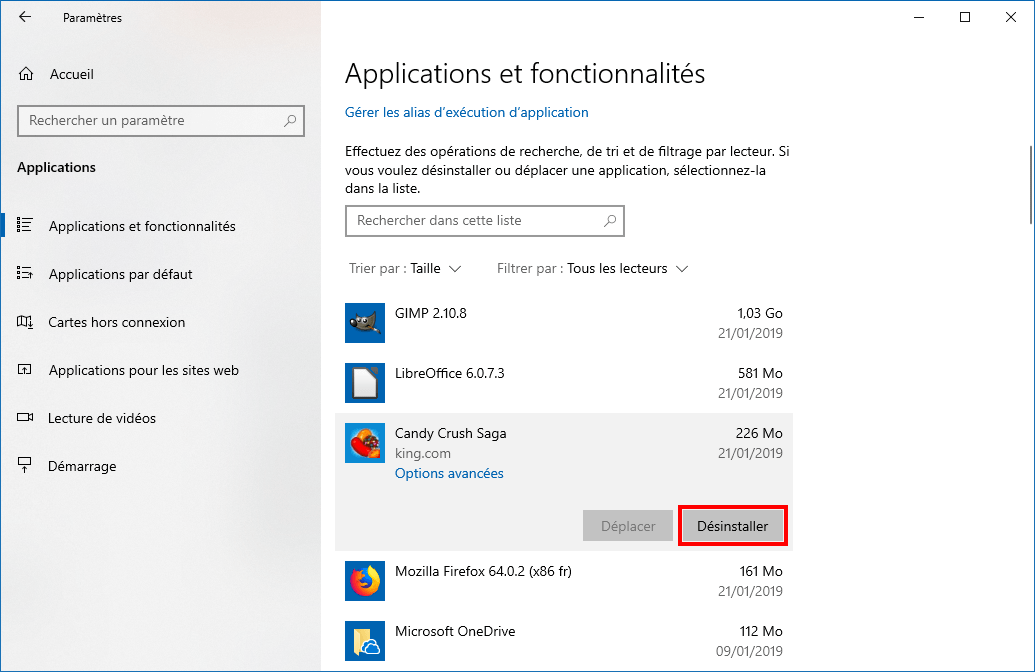Click the Applications pour les sites web icon

coord(24,370)
